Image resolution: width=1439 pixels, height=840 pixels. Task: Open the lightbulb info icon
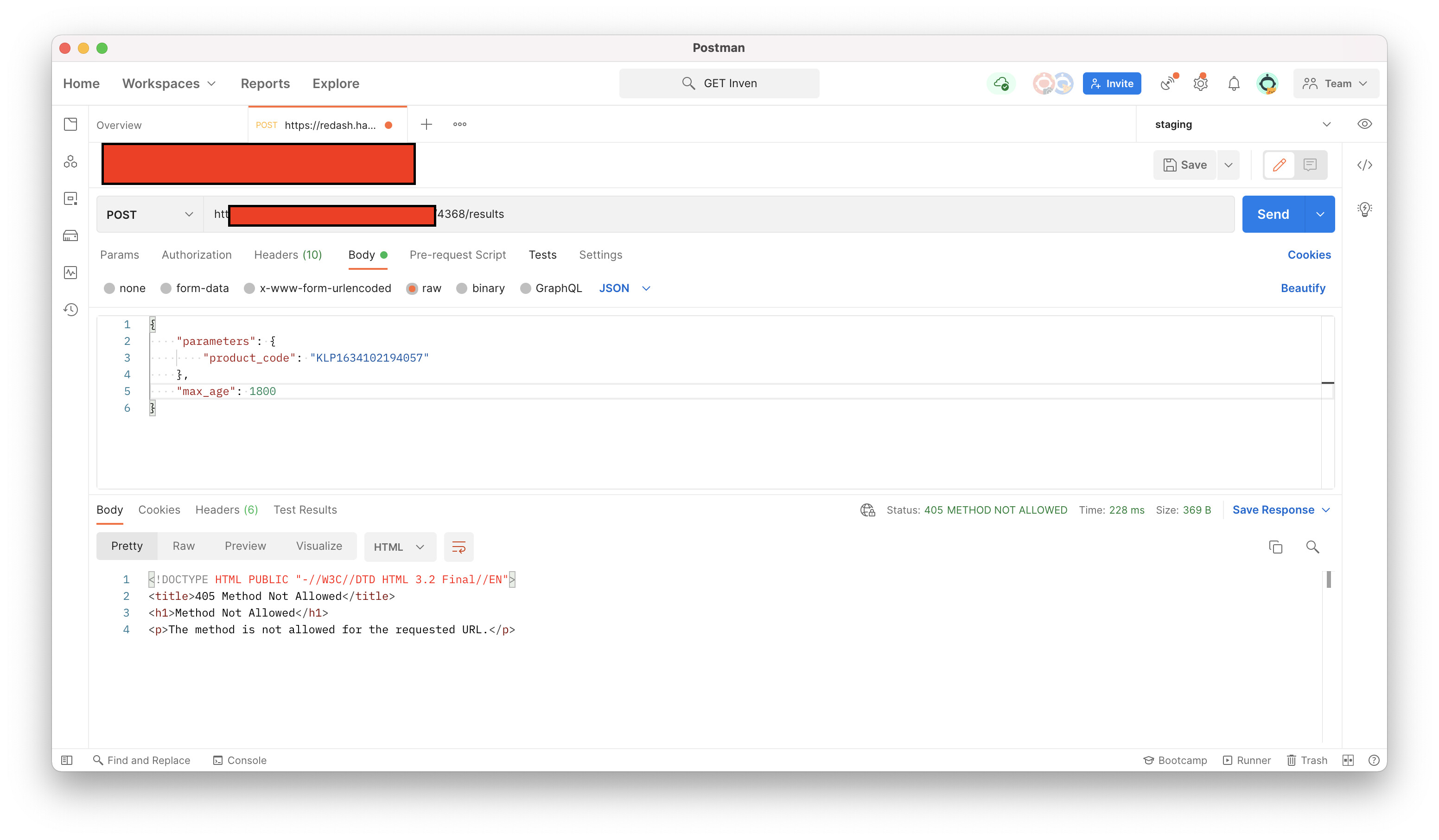(1364, 209)
